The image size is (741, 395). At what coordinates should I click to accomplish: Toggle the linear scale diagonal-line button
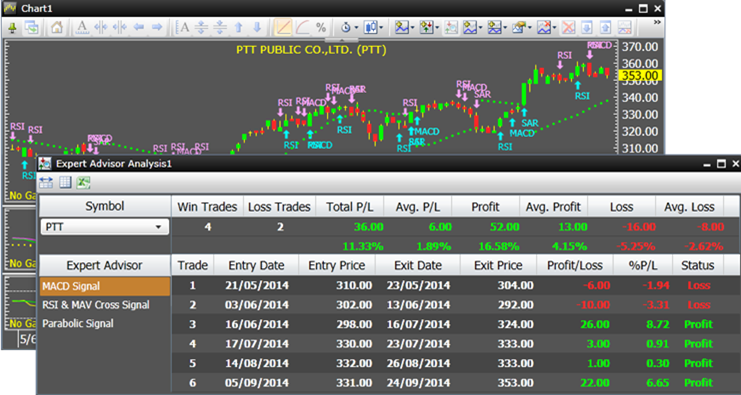[283, 27]
